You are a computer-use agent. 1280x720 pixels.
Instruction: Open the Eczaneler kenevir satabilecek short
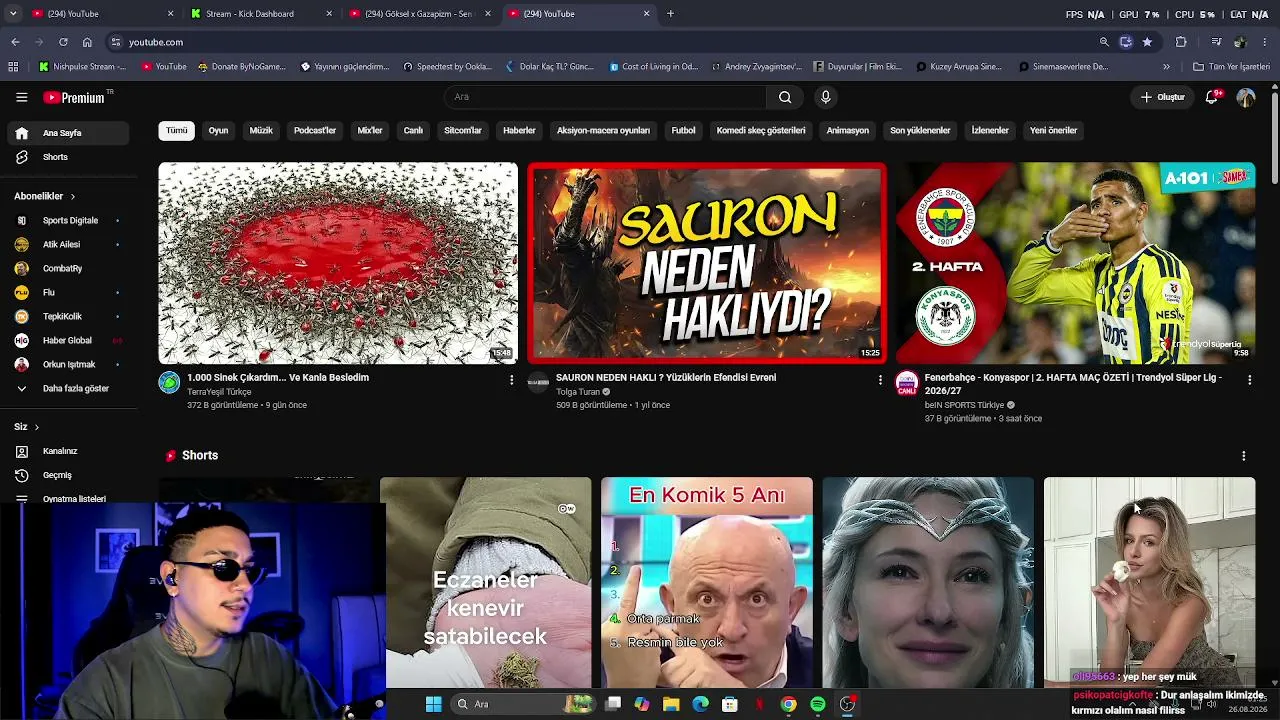click(486, 583)
